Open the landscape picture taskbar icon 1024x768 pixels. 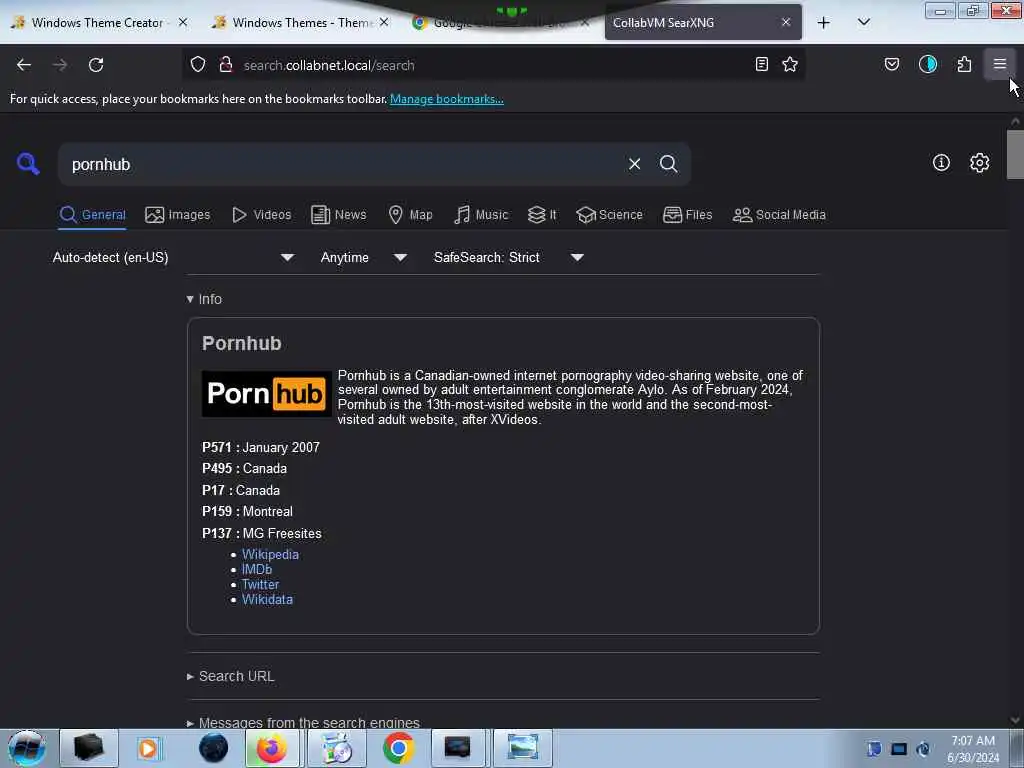(522, 748)
